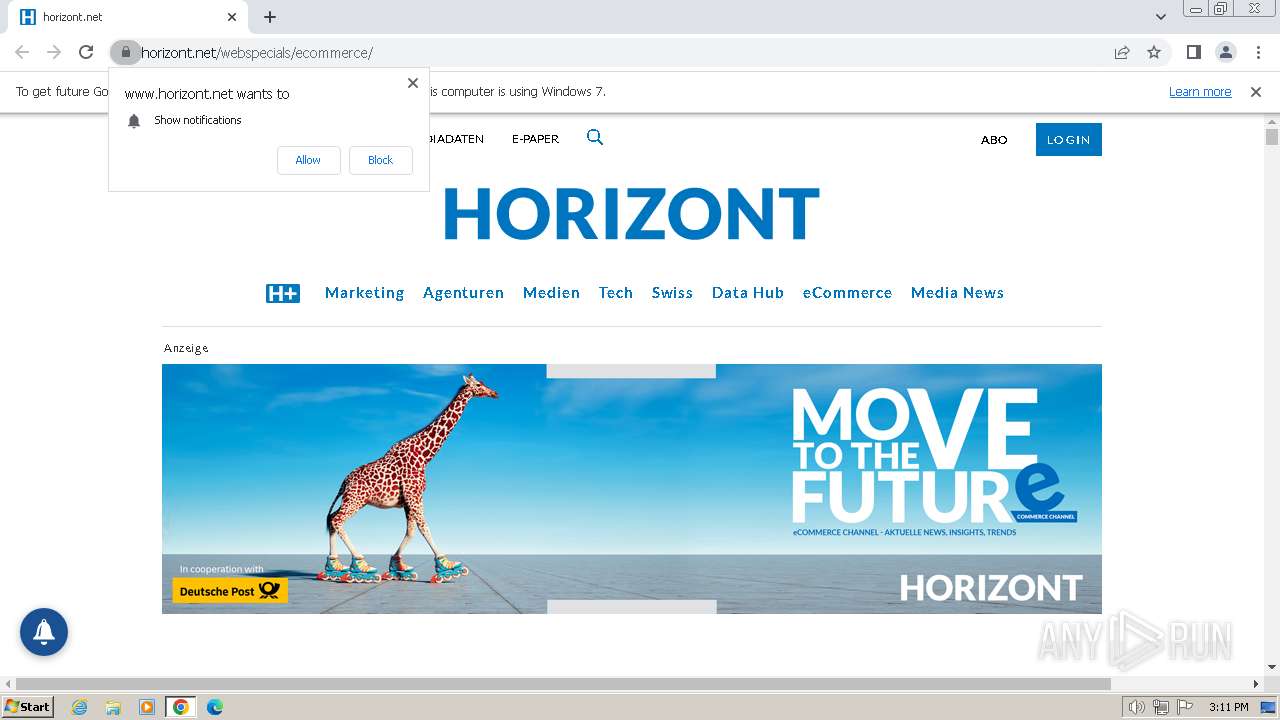Image resolution: width=1280 pixels, height=720 pixels.
Task: Open tab search chevron
Action: pos(1160,17)
